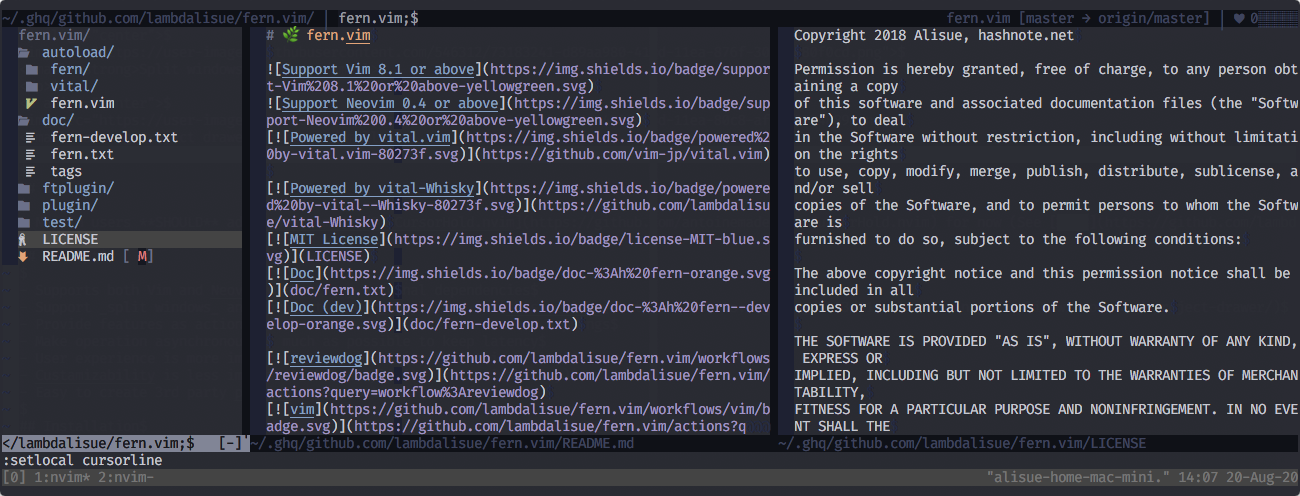Click the M modified marker beside README.md

[142, 256]
